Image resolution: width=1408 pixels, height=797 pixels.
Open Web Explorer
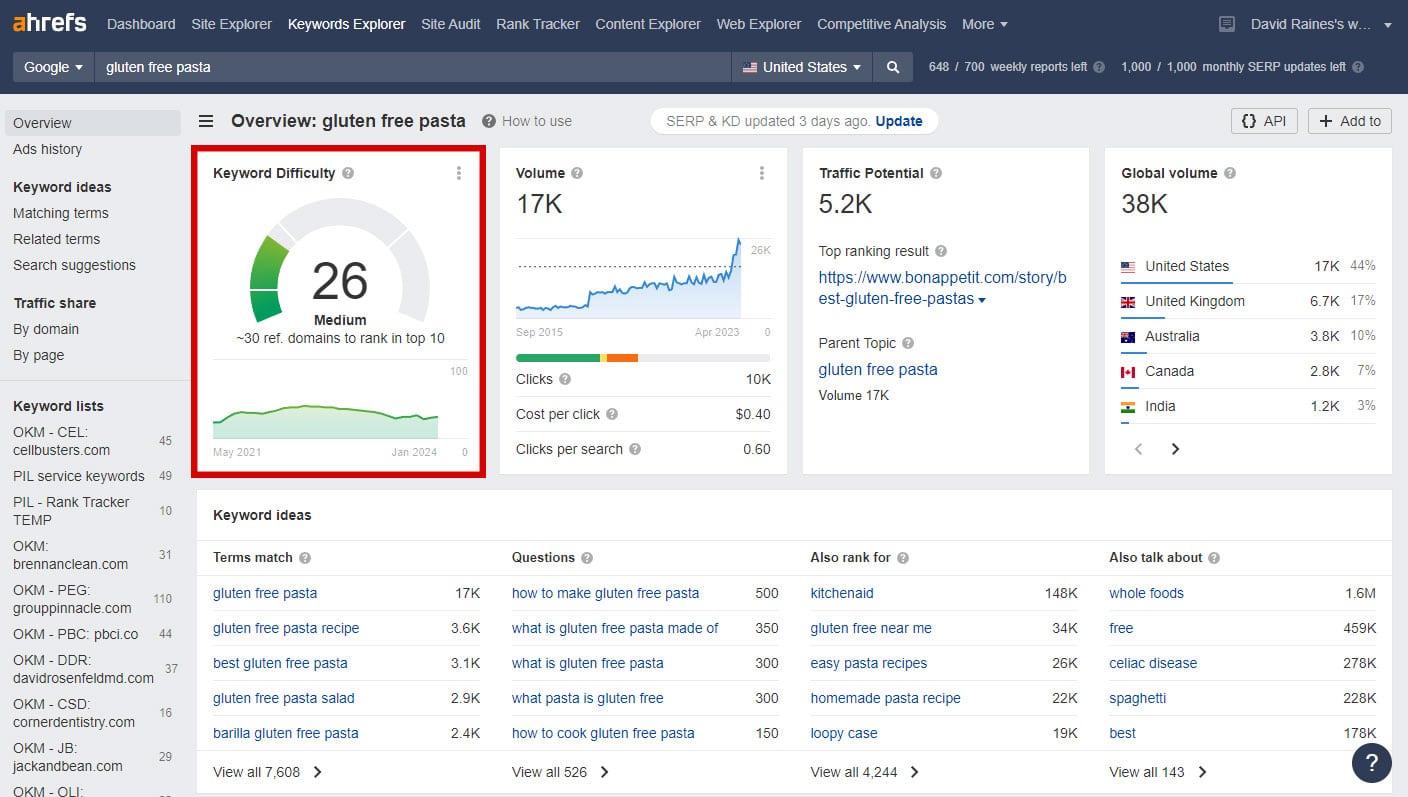point(759,24)
